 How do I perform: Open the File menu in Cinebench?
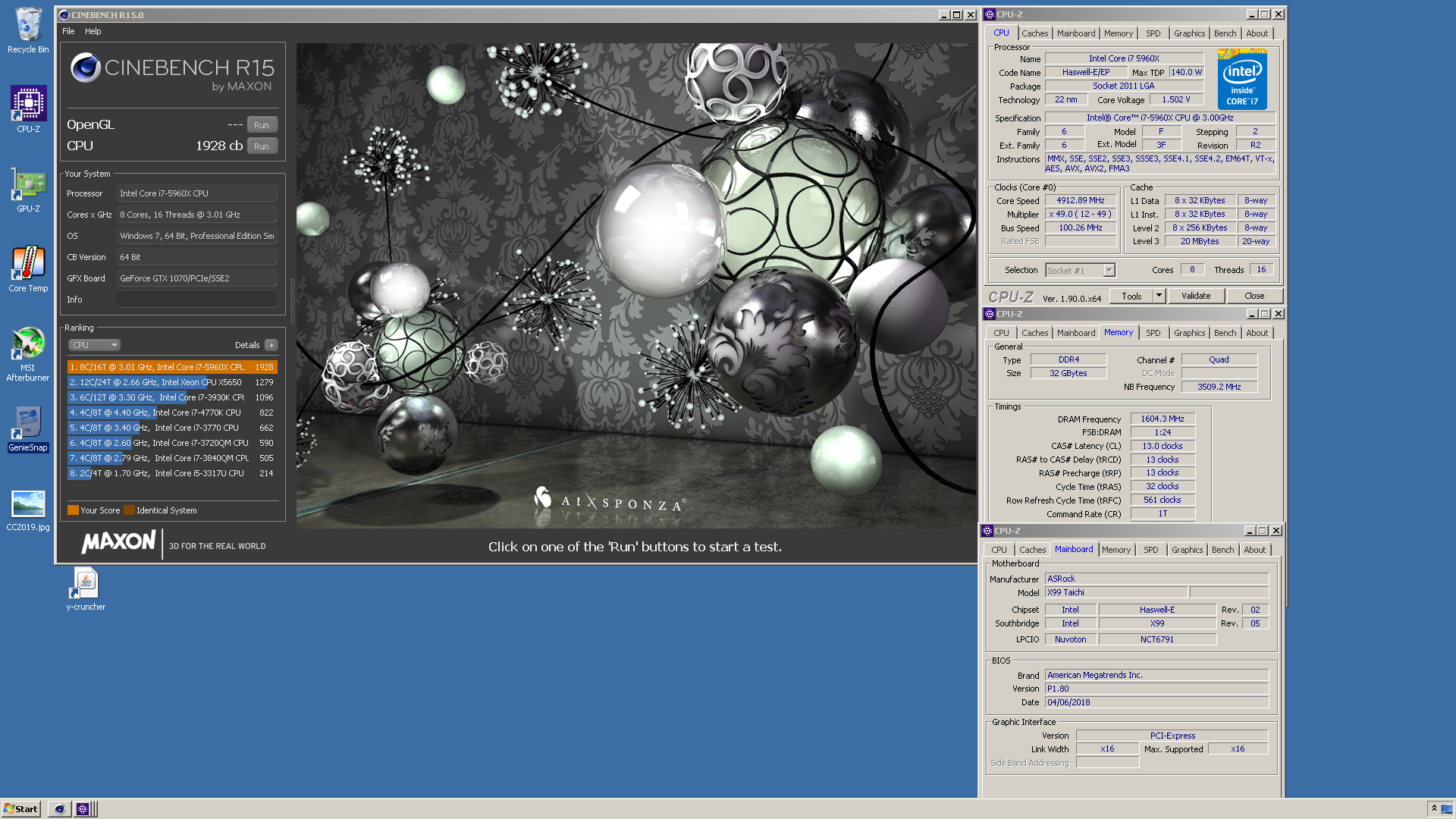coord(68,31)
